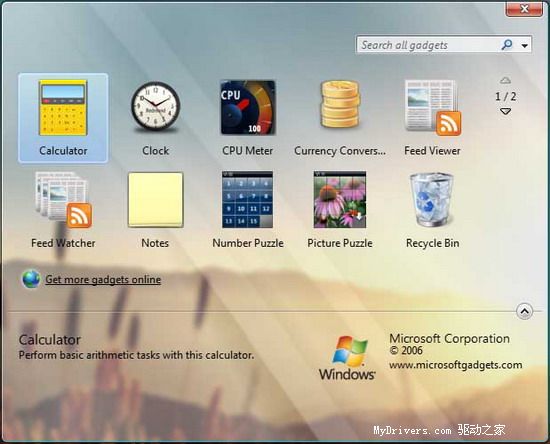Click the globe icon beside gadgets link
Image resolution: width=550 pixels, height=444 pixels.
31,279
